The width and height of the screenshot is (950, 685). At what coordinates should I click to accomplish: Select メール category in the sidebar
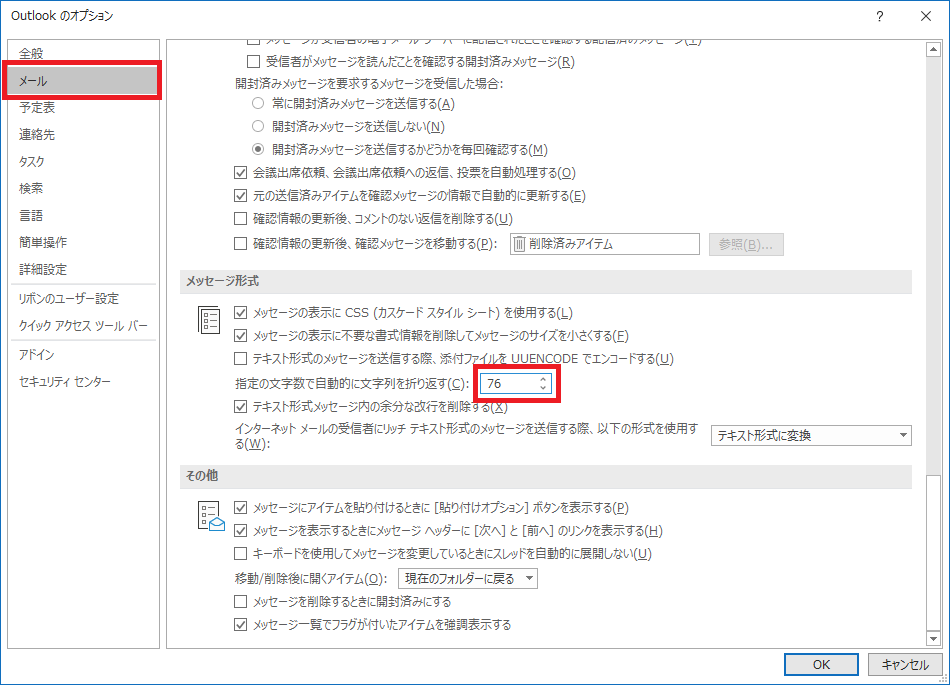[x=83, y=81]
